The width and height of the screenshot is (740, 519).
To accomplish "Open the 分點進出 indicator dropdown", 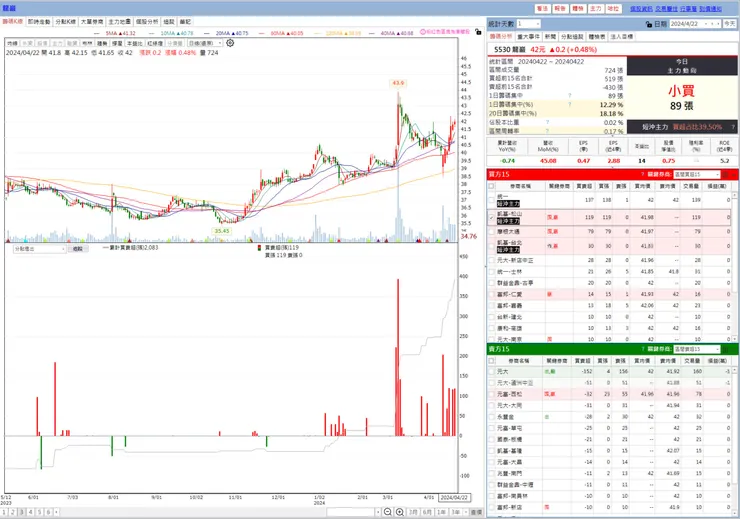I will tap(39, 249).
